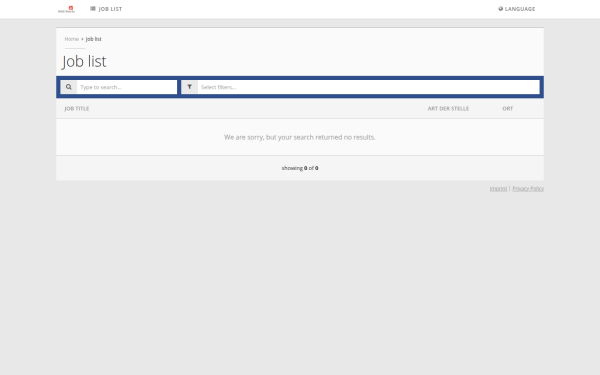The image size is (600, 375).
Task: Click the magnifier search icon
Action: (69, 87)
